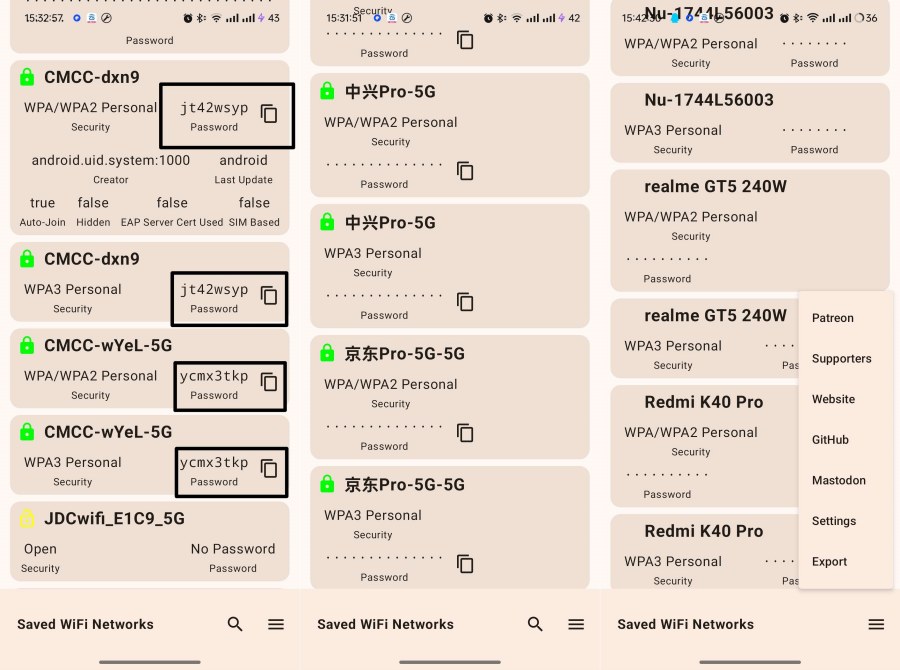The image size is (900, 670).
Task: Open hamburger menu in middle phone screen
Action: tap(576, 624)
